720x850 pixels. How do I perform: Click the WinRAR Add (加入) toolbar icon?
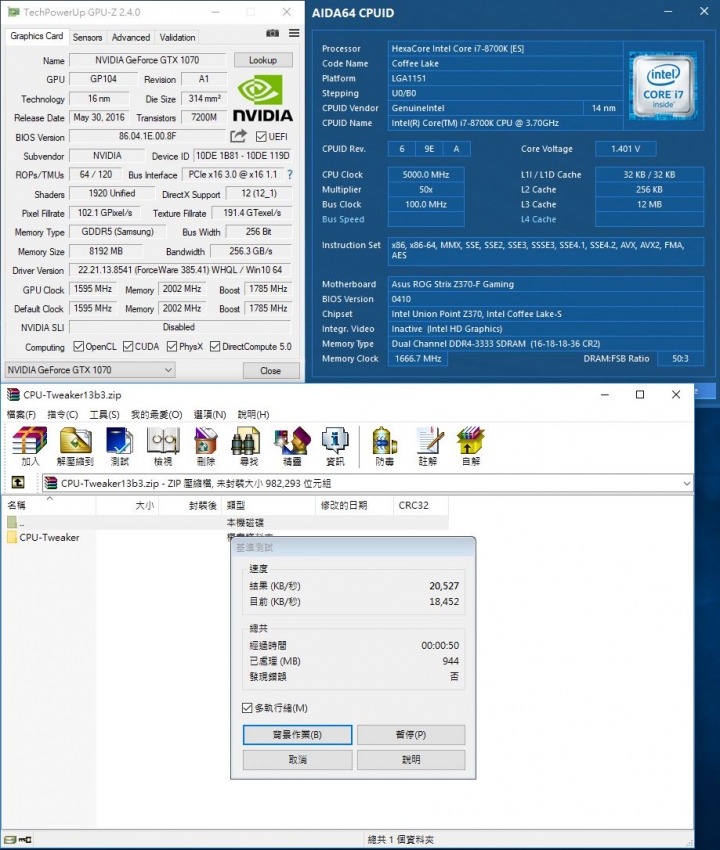click(30, 446)
